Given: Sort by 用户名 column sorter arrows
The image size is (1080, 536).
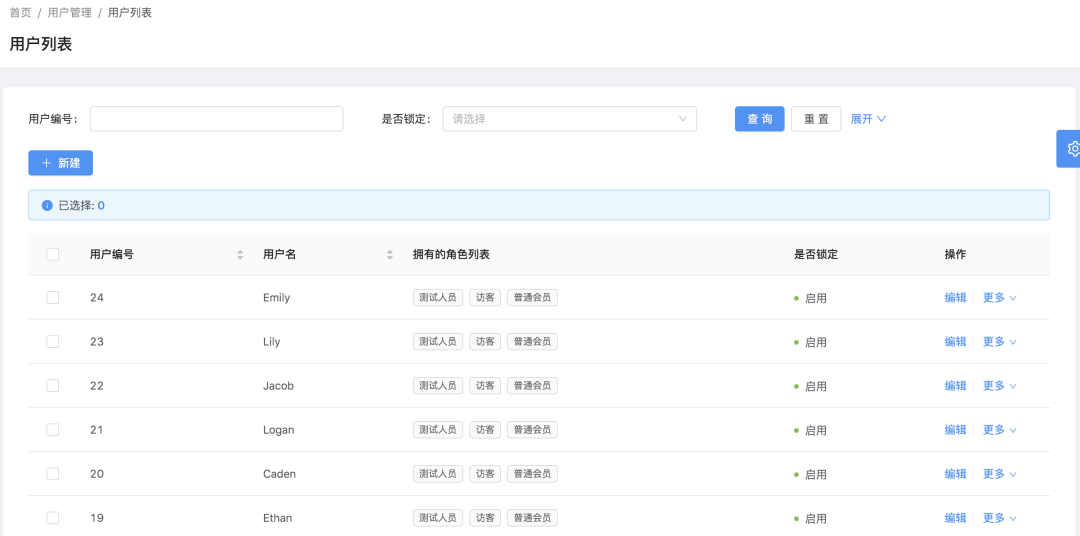Looking at the screenshot, I should [x=391, y=255].
